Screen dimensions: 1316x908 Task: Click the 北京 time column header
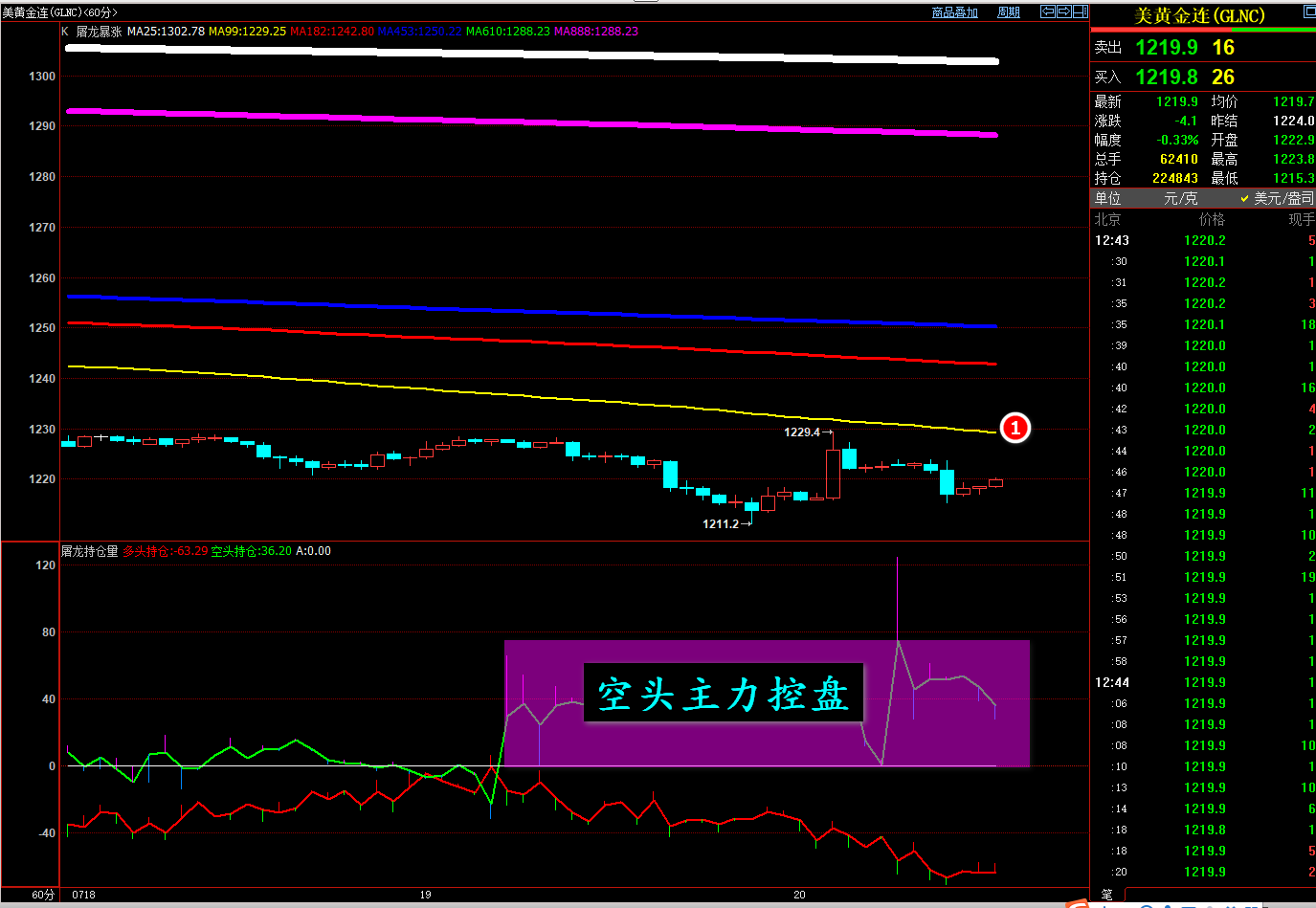(1107, 219)
